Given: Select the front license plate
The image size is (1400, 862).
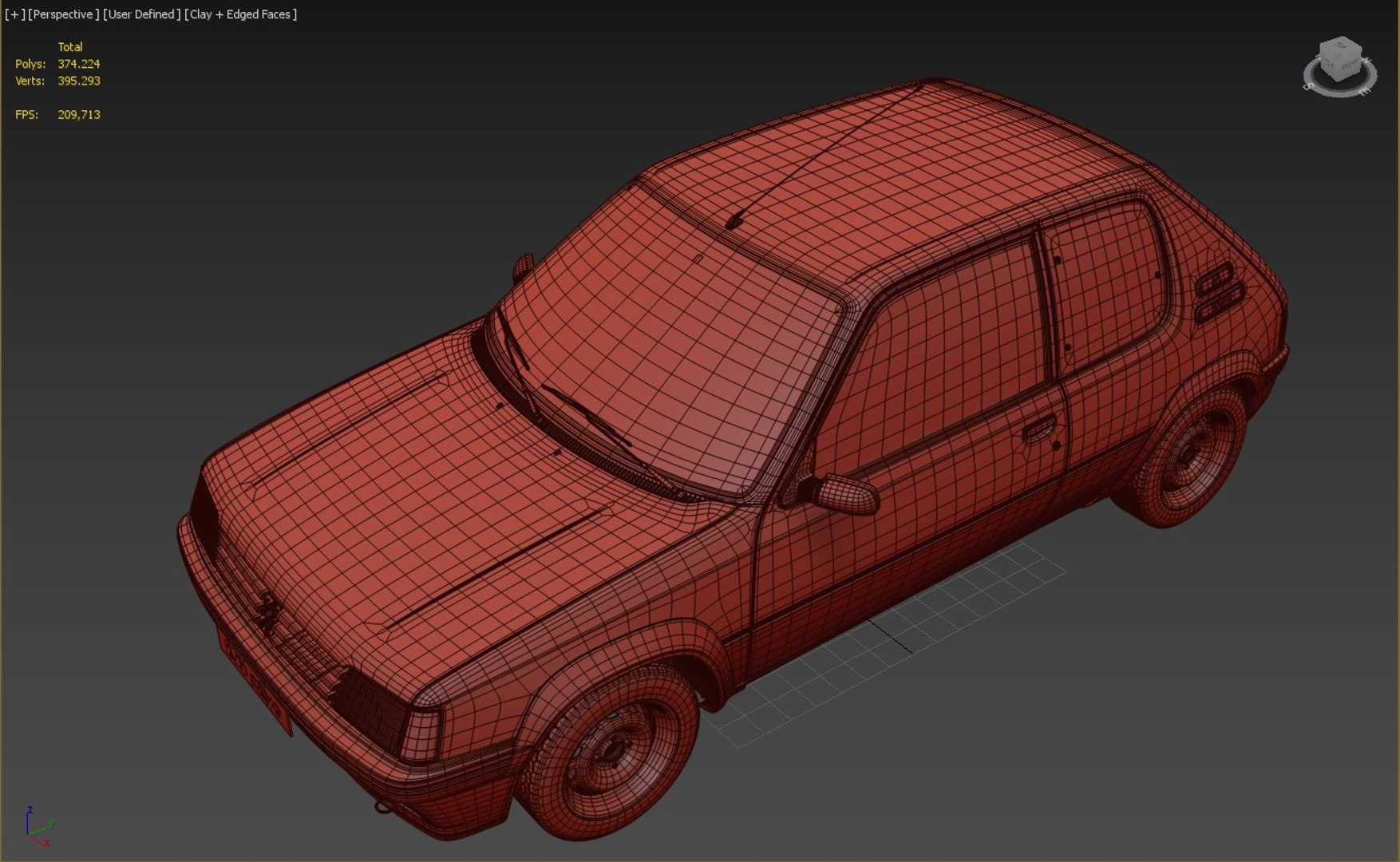Looking at the screenshot, I should 254,682.
